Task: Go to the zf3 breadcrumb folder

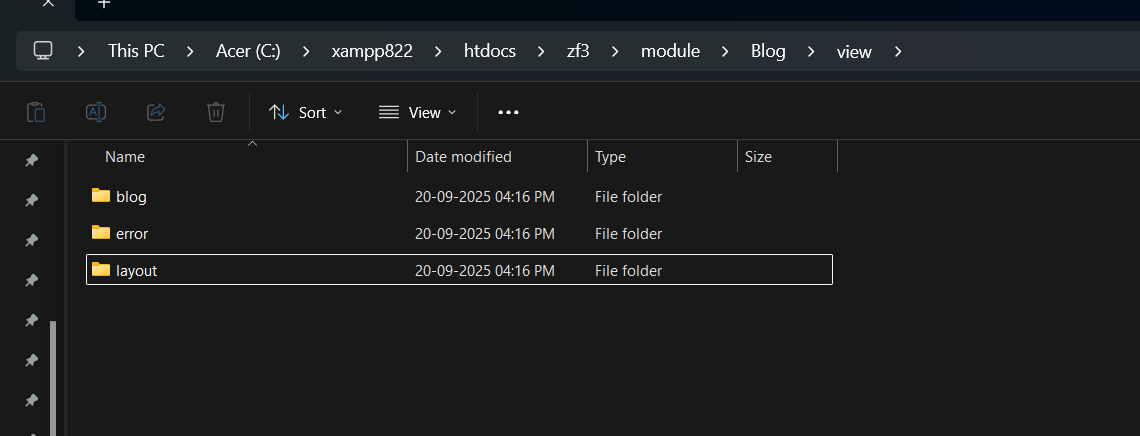Action: [579, 51]
